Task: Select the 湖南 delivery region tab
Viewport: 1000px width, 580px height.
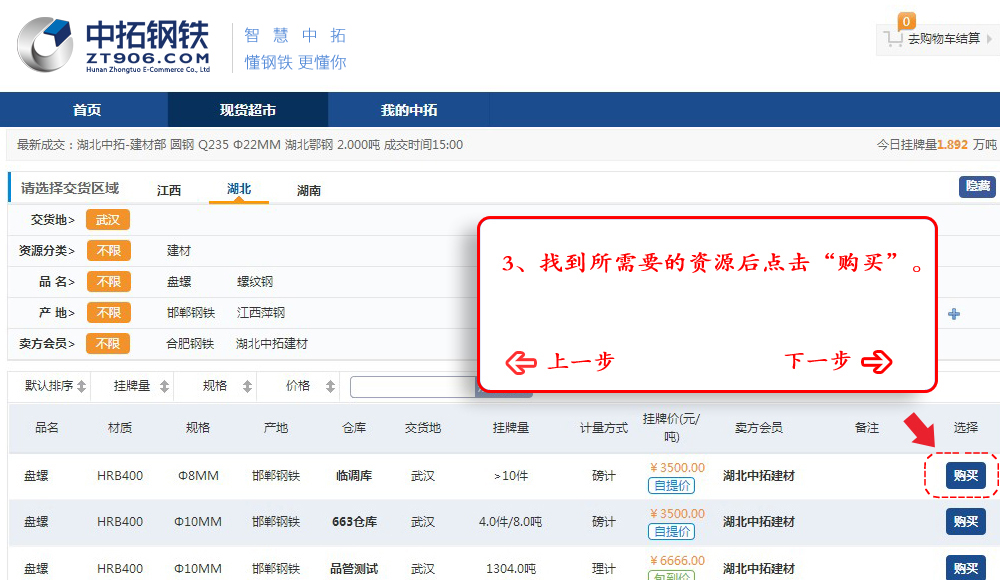Action: click(x=309, y=190)
